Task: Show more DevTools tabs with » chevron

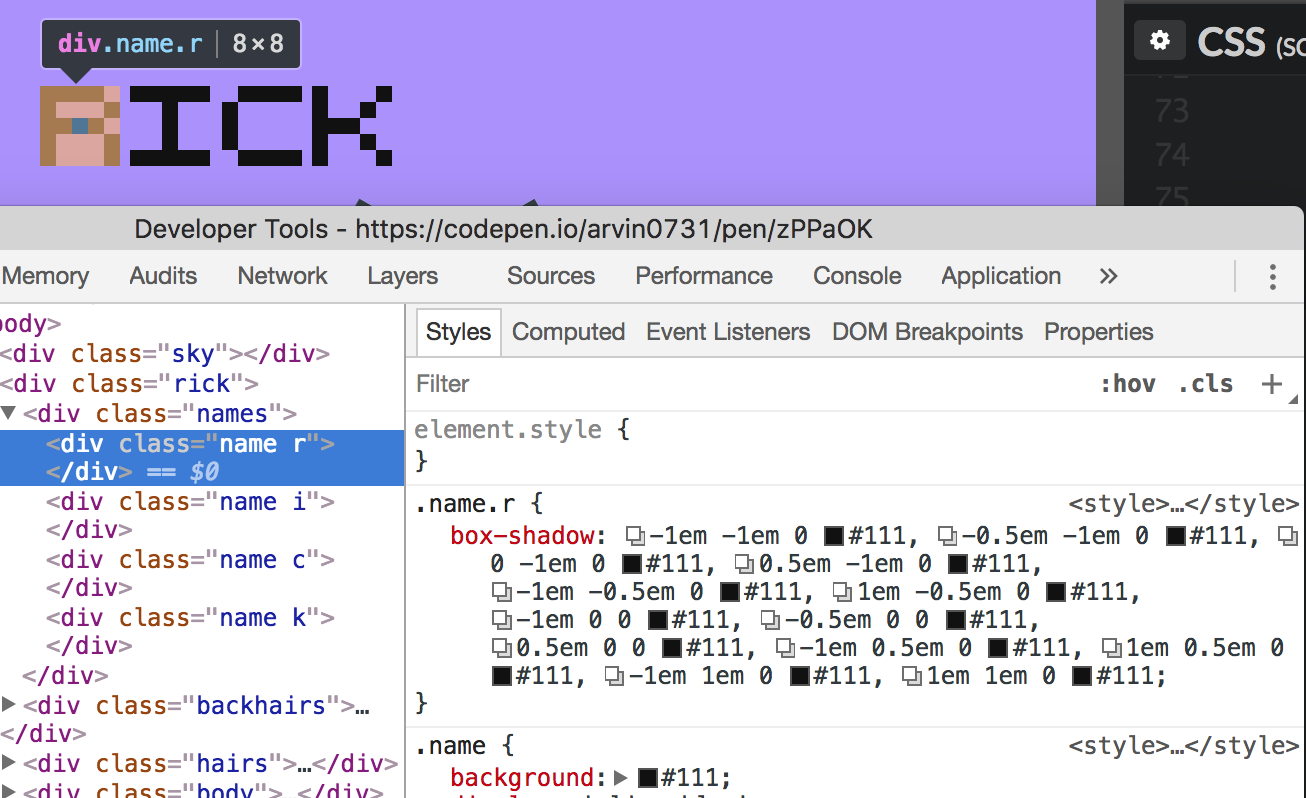Action: click(x=1108, y=276)
